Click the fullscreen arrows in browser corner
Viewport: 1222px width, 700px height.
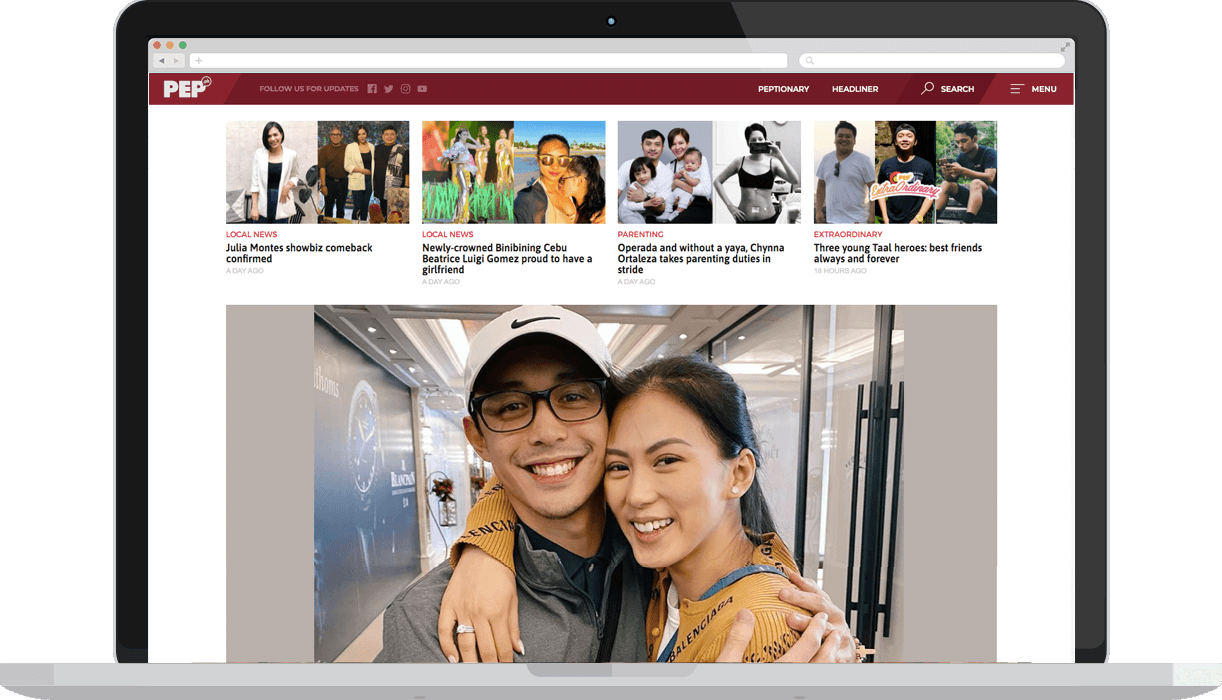point(1065,47)
